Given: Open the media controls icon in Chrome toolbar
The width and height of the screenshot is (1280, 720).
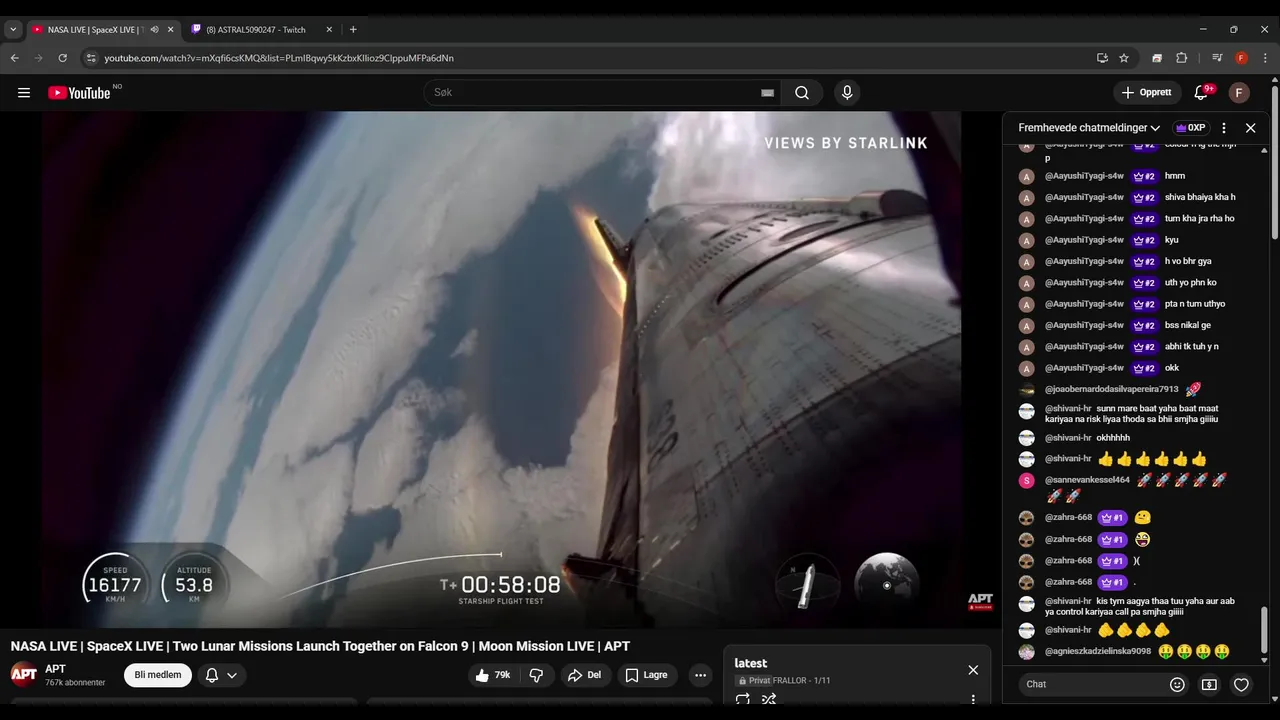Looking at the screenshot, I should 1217,58.
